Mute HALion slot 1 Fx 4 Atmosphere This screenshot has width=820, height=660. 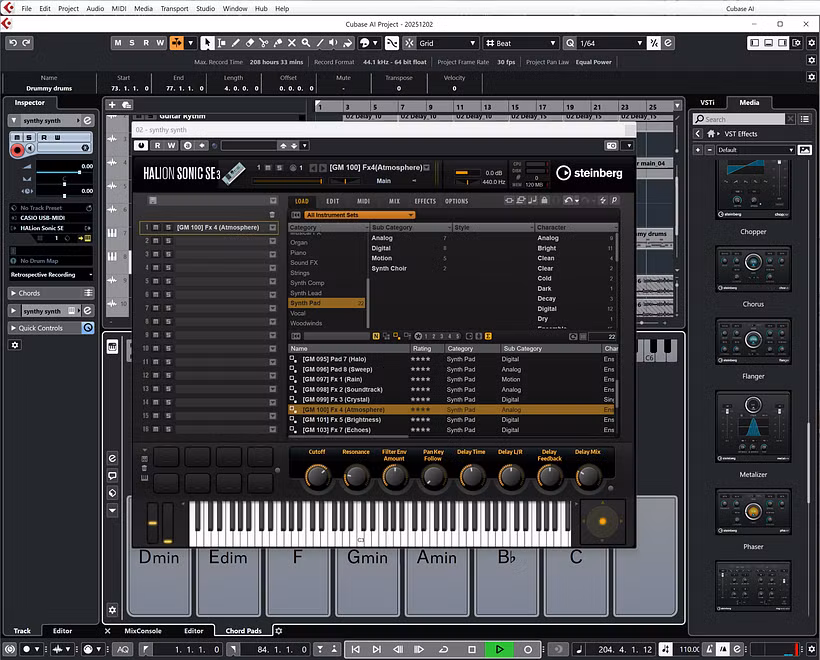(x=156, y=227)
